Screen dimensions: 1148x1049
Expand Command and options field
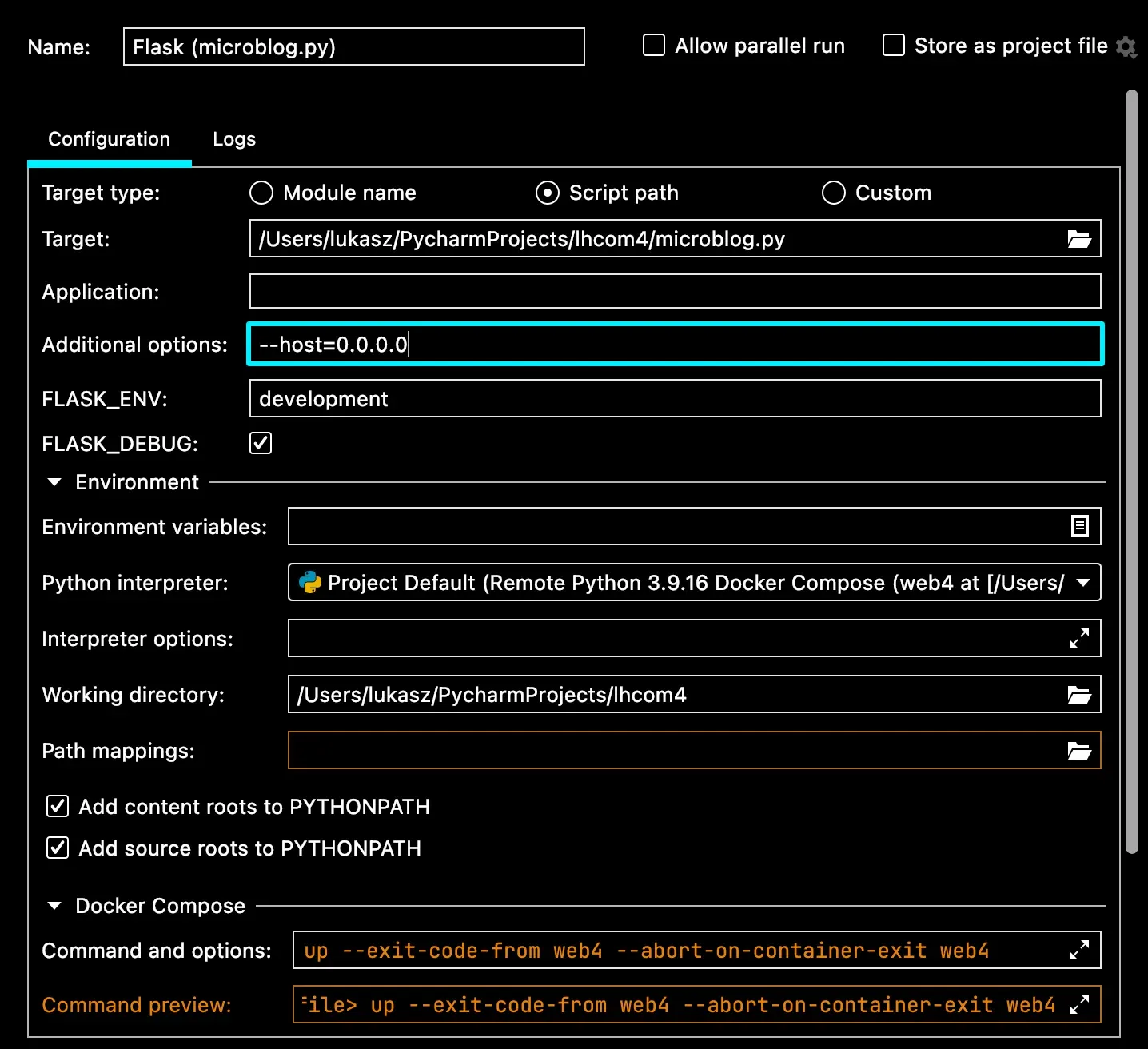click(x=1079, y=950)
